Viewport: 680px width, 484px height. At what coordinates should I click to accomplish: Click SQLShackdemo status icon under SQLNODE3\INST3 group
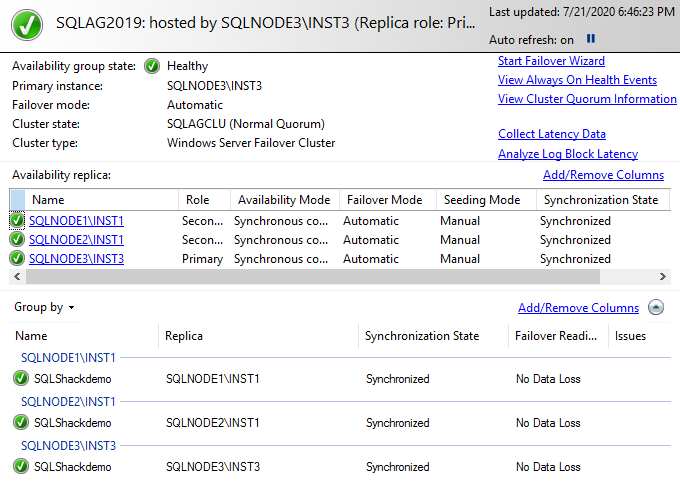[x=21, y=466]
